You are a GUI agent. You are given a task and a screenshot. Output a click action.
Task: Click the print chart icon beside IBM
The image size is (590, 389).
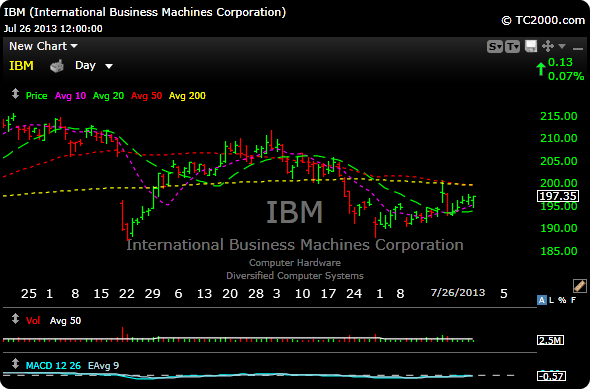57,66
